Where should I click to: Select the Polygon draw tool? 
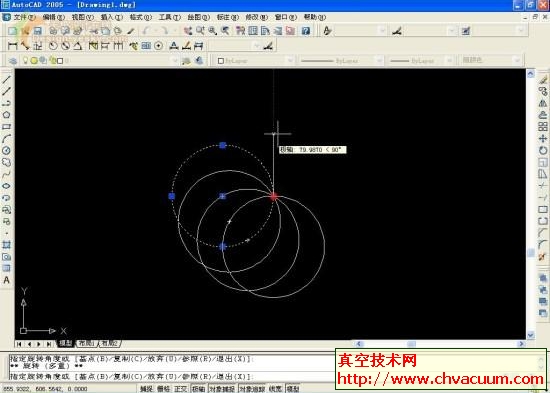(6, 115)
